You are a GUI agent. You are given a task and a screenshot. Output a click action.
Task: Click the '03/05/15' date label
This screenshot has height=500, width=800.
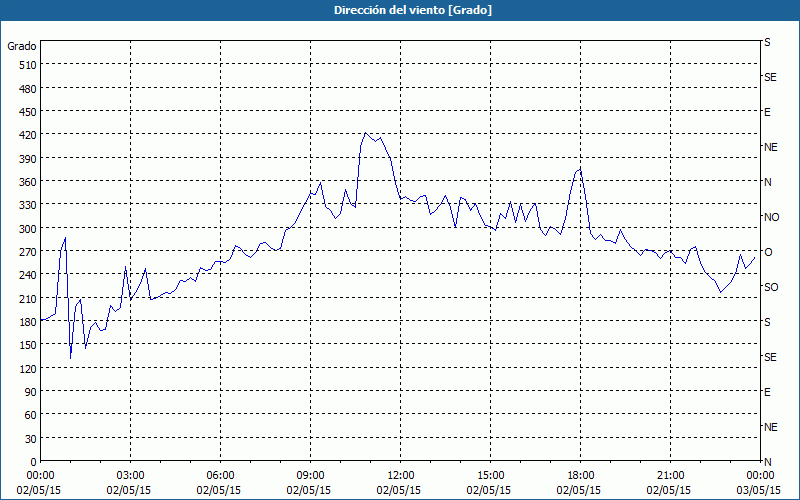click(760, 490)
